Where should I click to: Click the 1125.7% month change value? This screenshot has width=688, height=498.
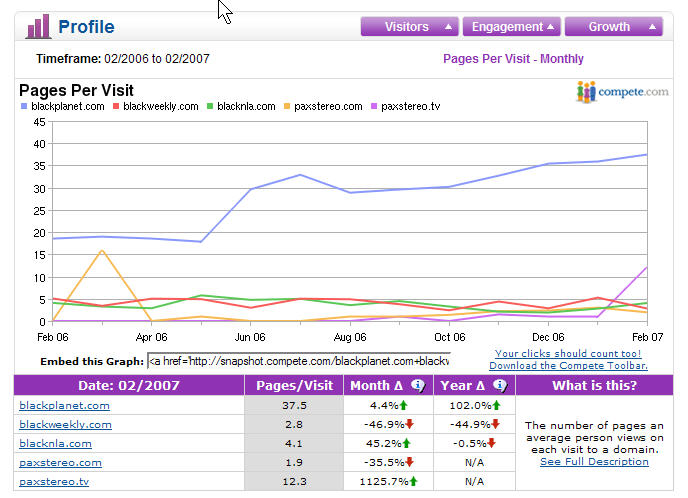[x=384, y=482]
